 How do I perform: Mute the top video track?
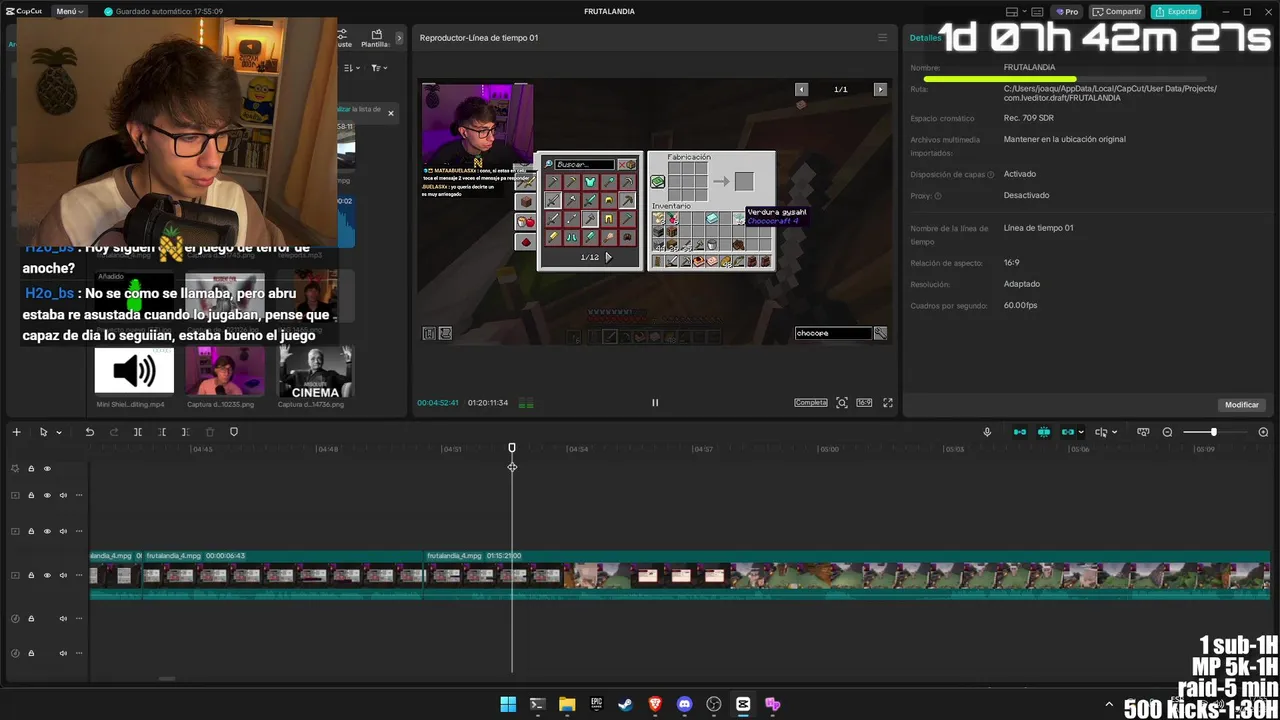coord(63,495)
